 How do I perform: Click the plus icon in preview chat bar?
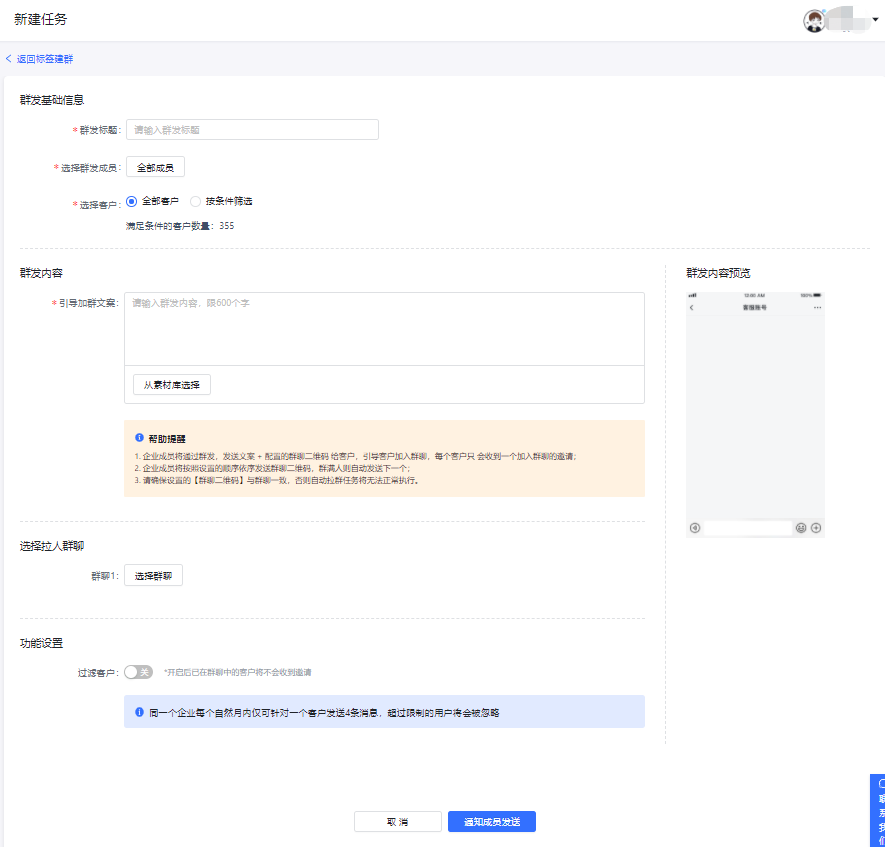(816, 528)
